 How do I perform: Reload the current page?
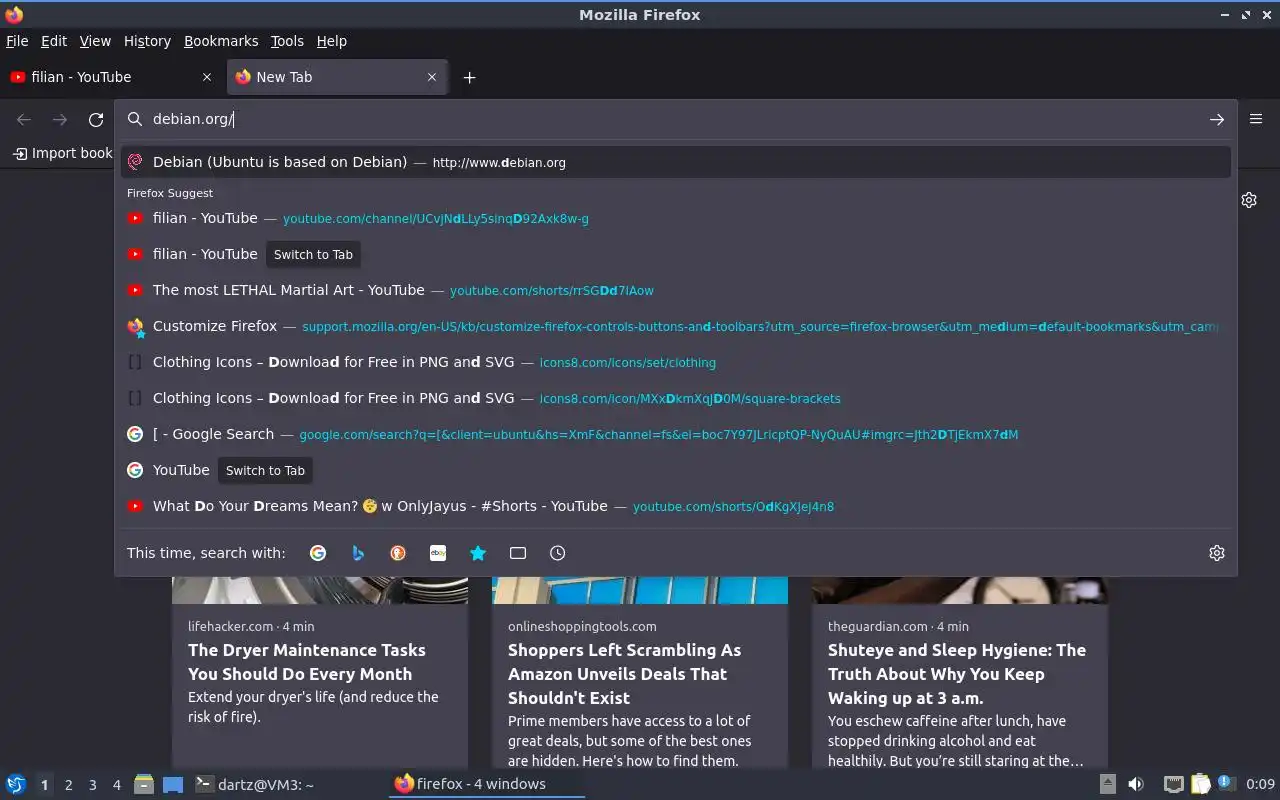click(96, 120)
